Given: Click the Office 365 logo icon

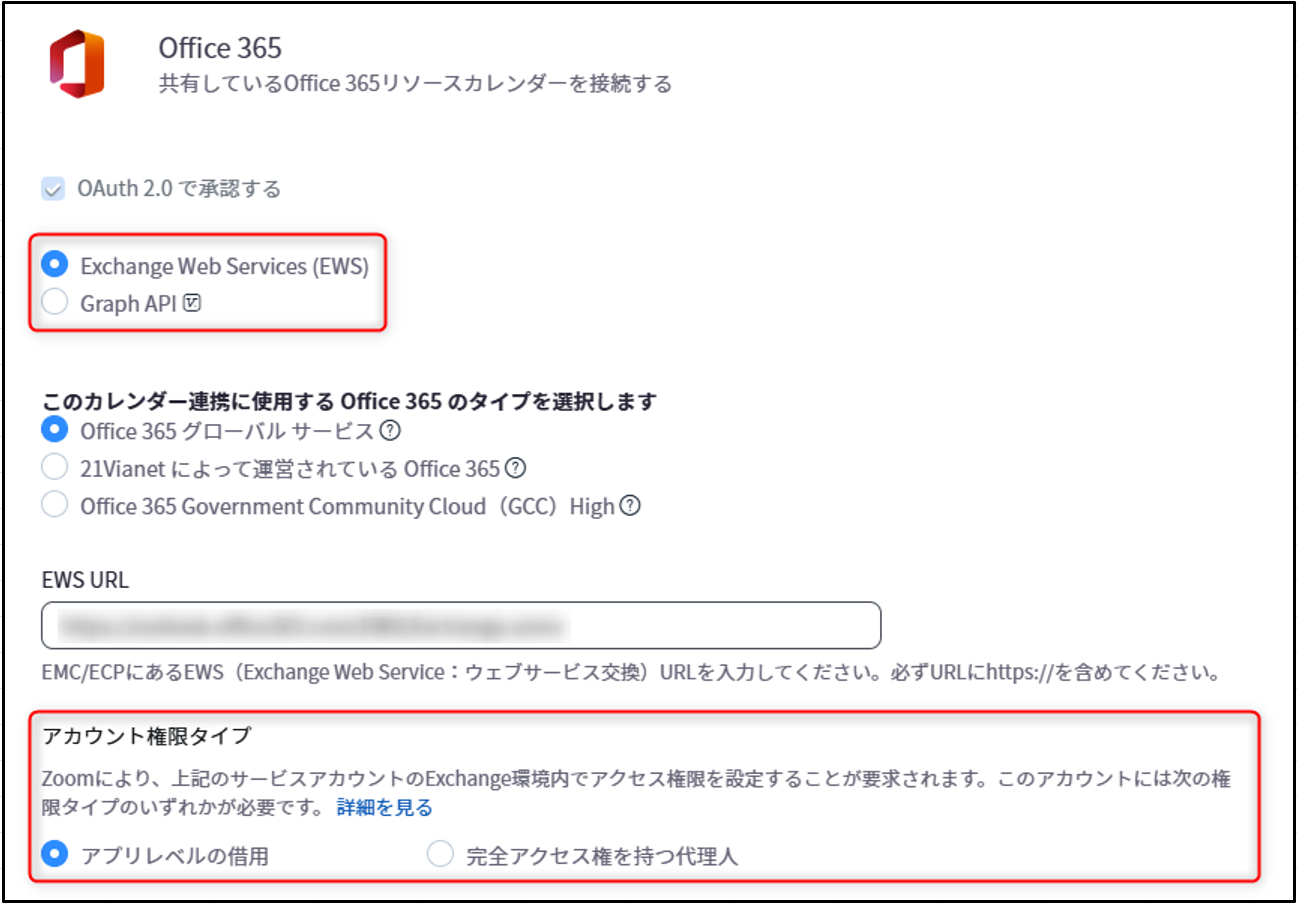Looking at the screenshot, I should pyautogui.click(x=77, y=65).
